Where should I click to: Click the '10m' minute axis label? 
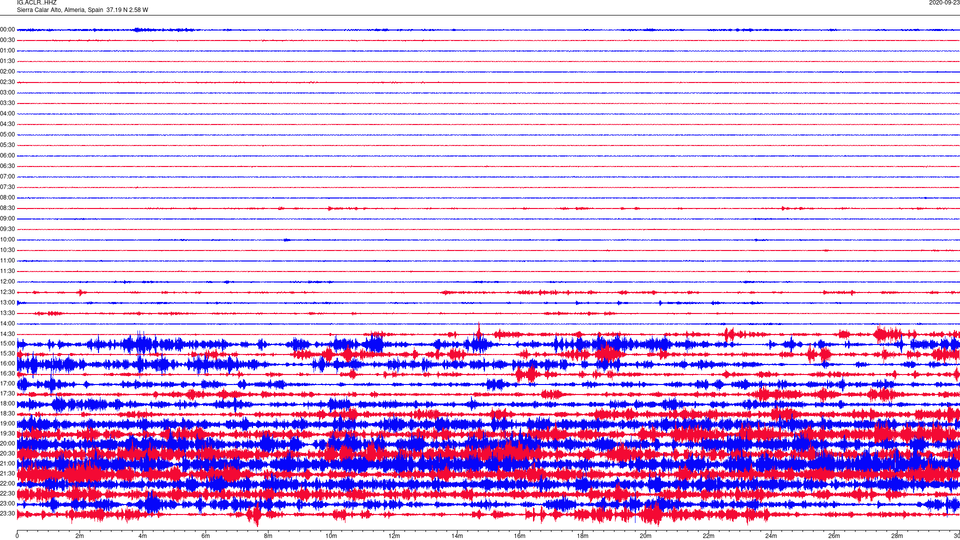[x=331, y=536]
